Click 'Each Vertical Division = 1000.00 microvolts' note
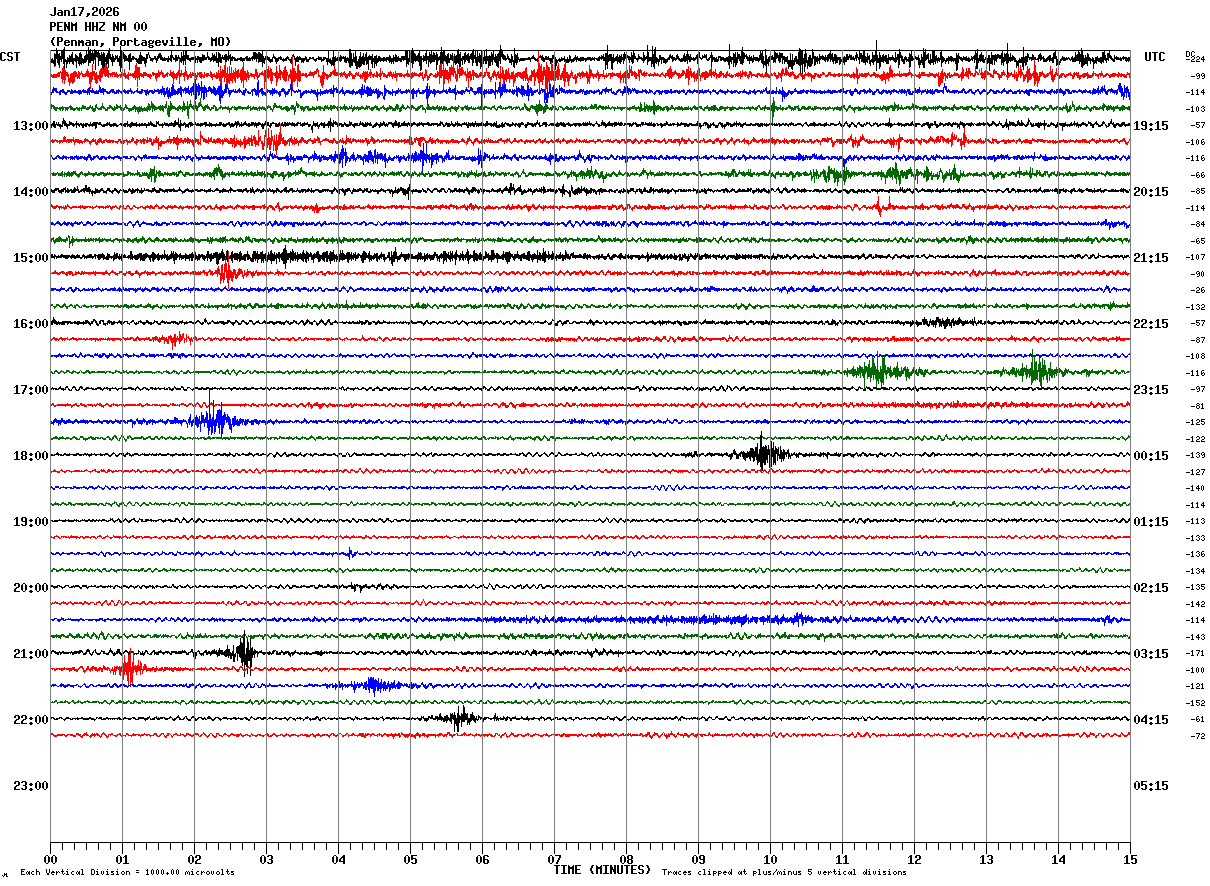 127,873
